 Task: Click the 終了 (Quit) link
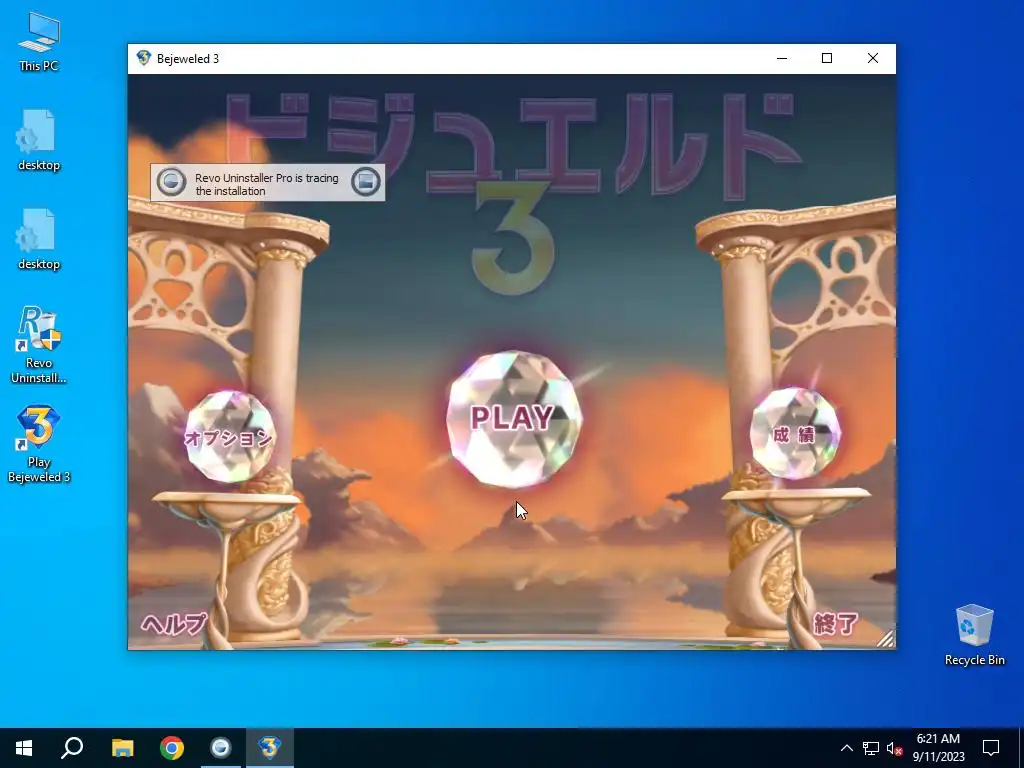(835, 624)
